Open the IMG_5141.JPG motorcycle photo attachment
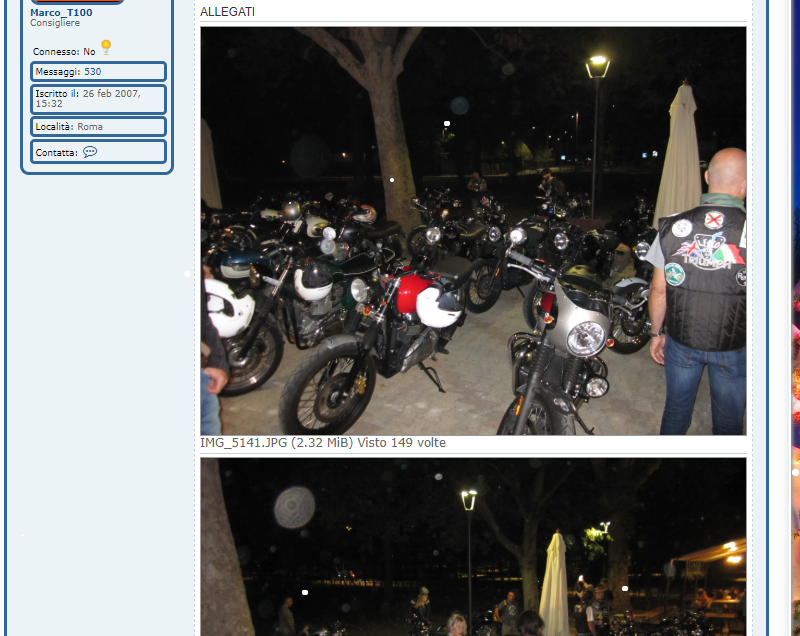 click(473, 231)
